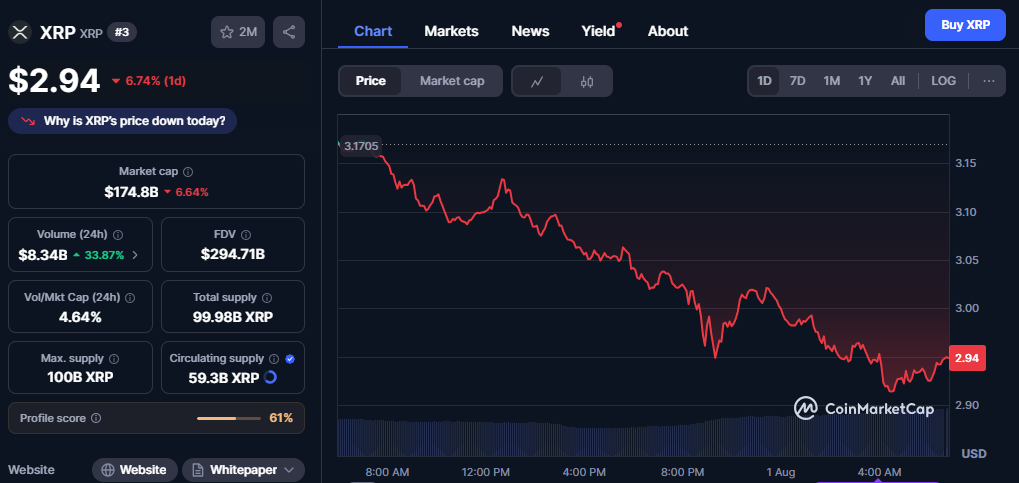Click Market cap info icon
This screenshot has width=1019, height=483.
point(188,172)
